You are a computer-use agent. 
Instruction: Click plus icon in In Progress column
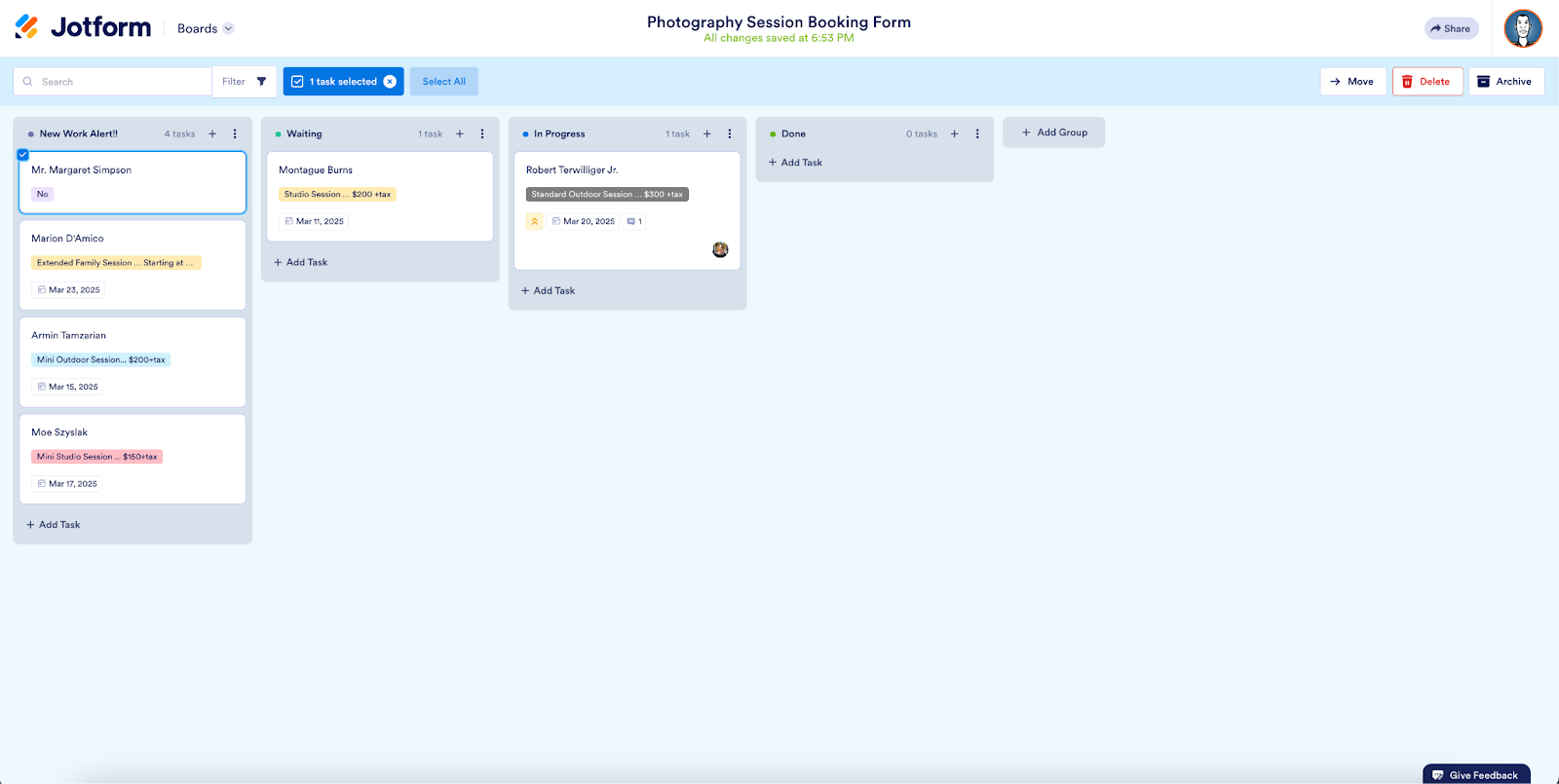707,134
